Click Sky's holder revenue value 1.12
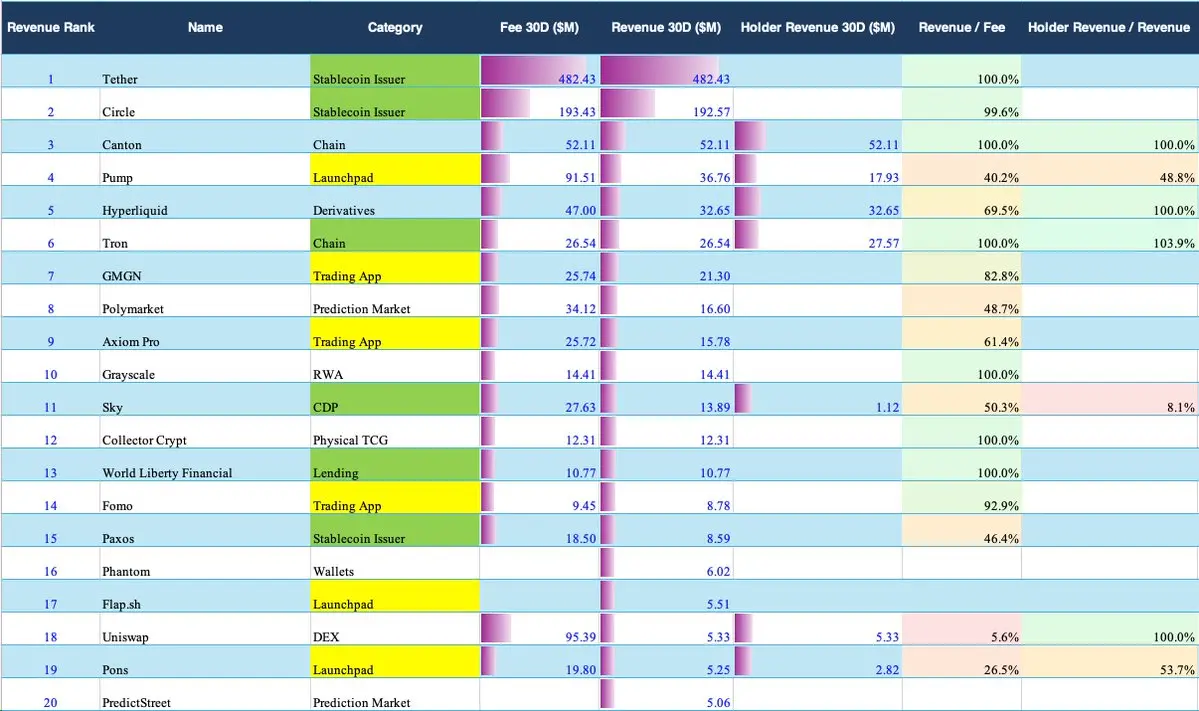 click(887, 407)
